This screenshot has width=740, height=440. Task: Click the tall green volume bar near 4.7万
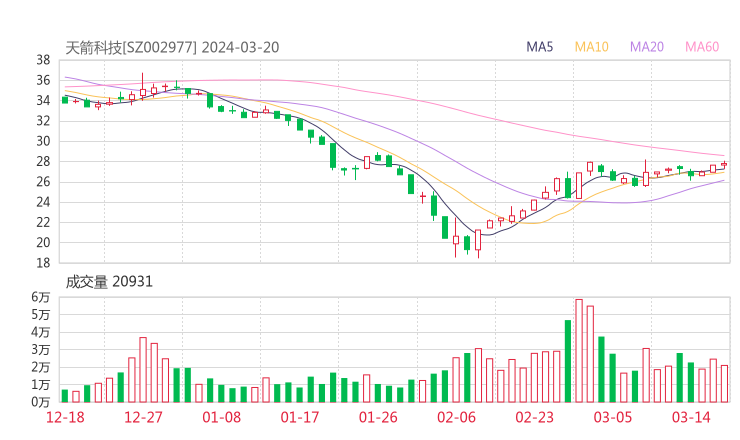click(568, 361)
